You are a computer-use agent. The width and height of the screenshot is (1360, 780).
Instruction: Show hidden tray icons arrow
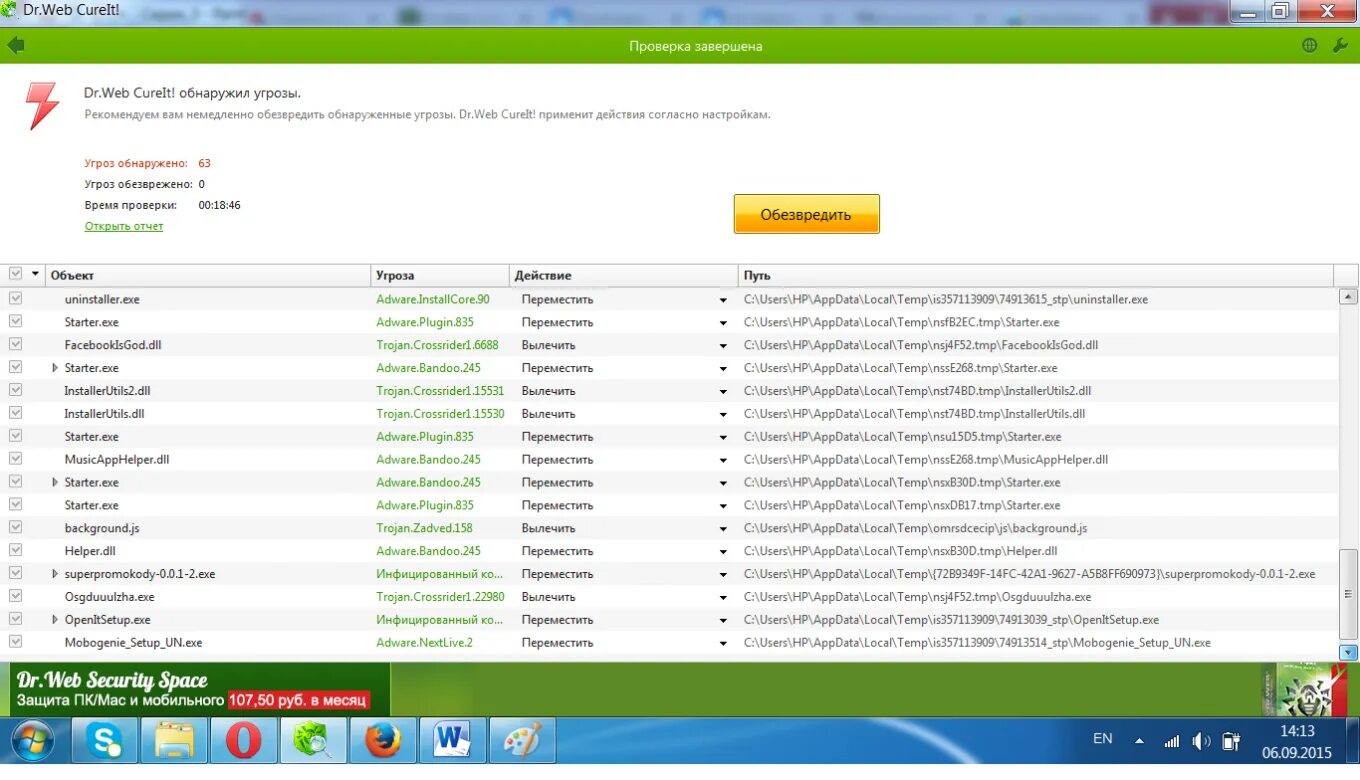pos(1139,741)
